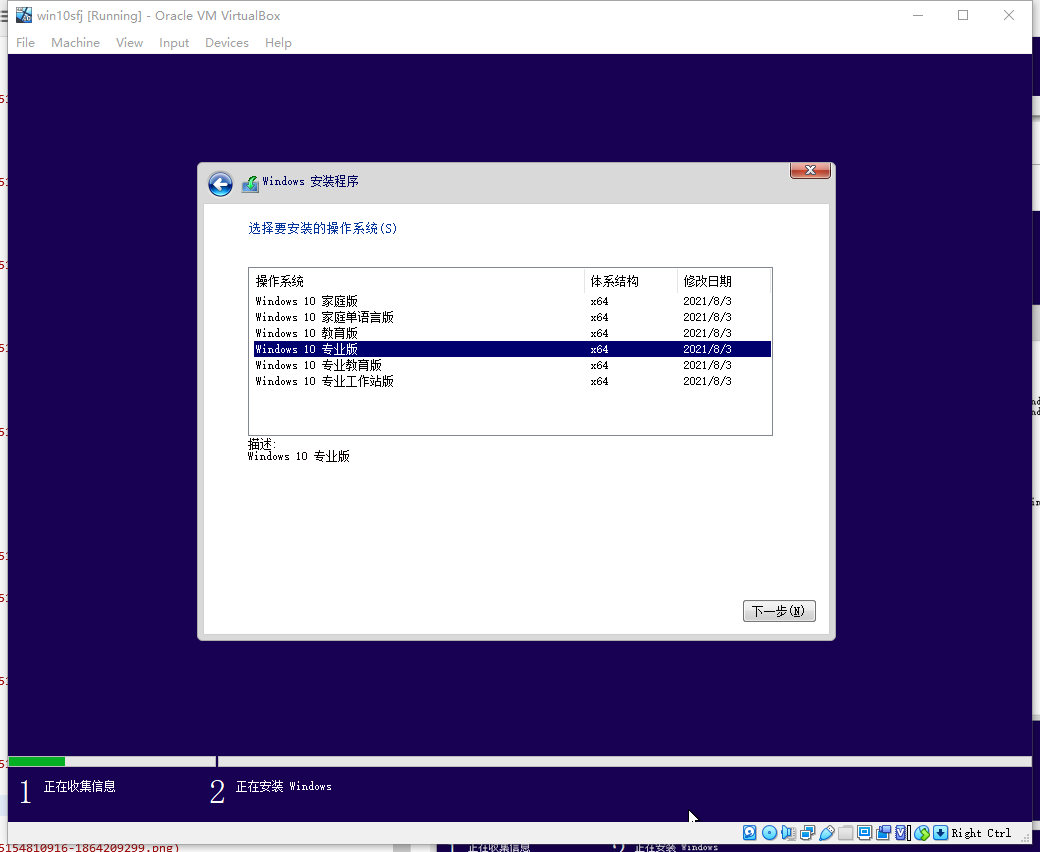Viewport: 1040px width, 852px height.
Task: Open the Machine menu
Action: [76, 42]
